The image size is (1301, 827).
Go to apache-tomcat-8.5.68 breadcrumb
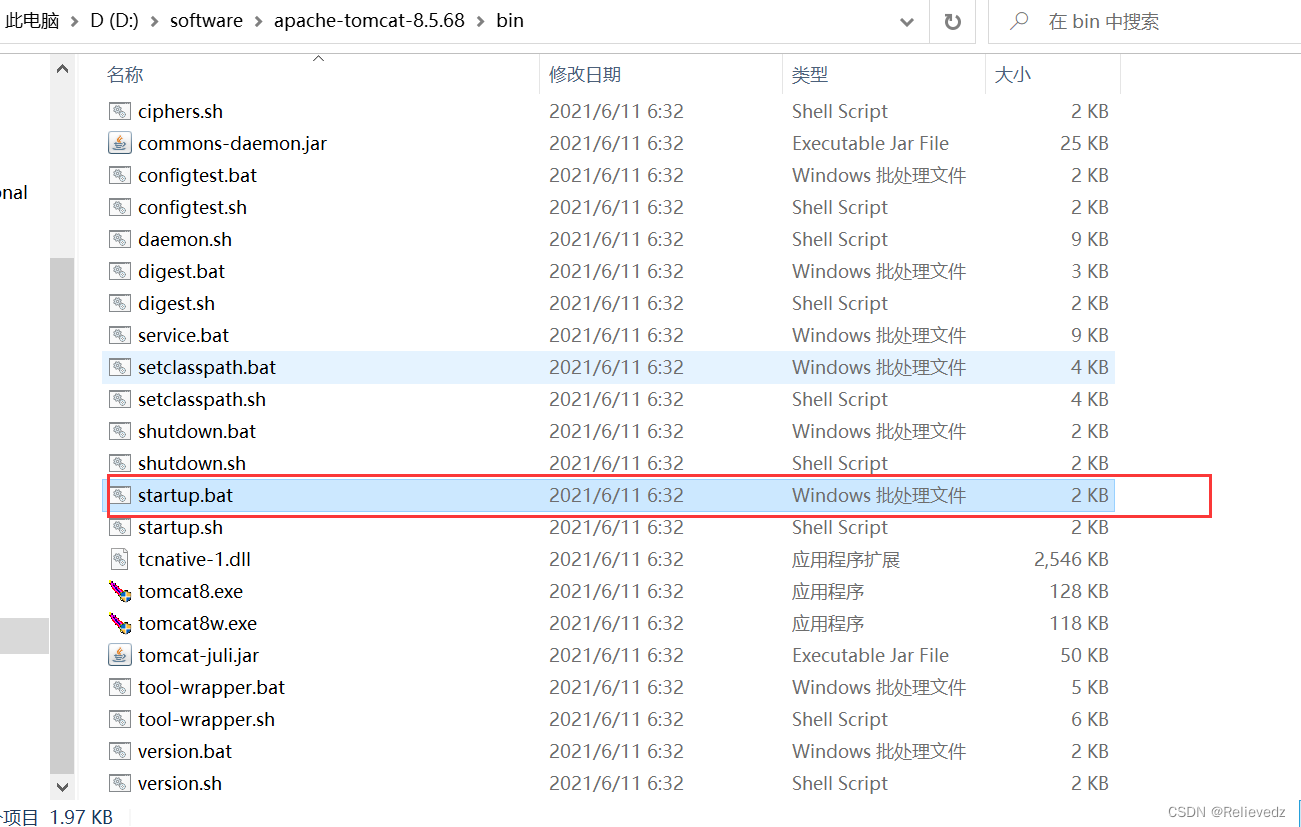369,21
